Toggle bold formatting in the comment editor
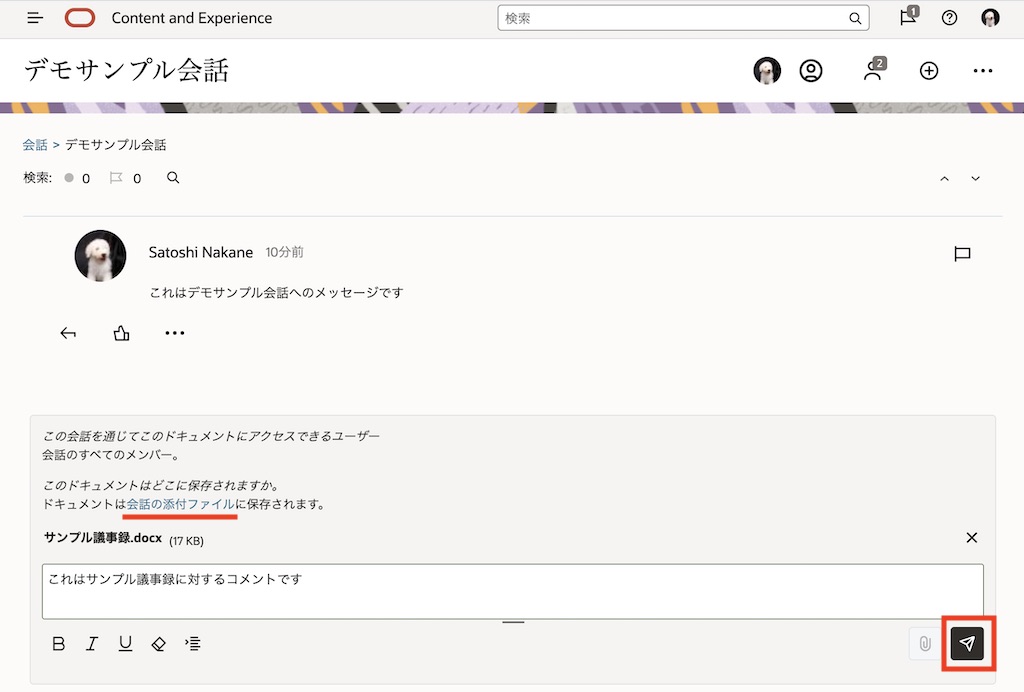The height and width of the screenshot is (692, 1024). click(58, 644)
